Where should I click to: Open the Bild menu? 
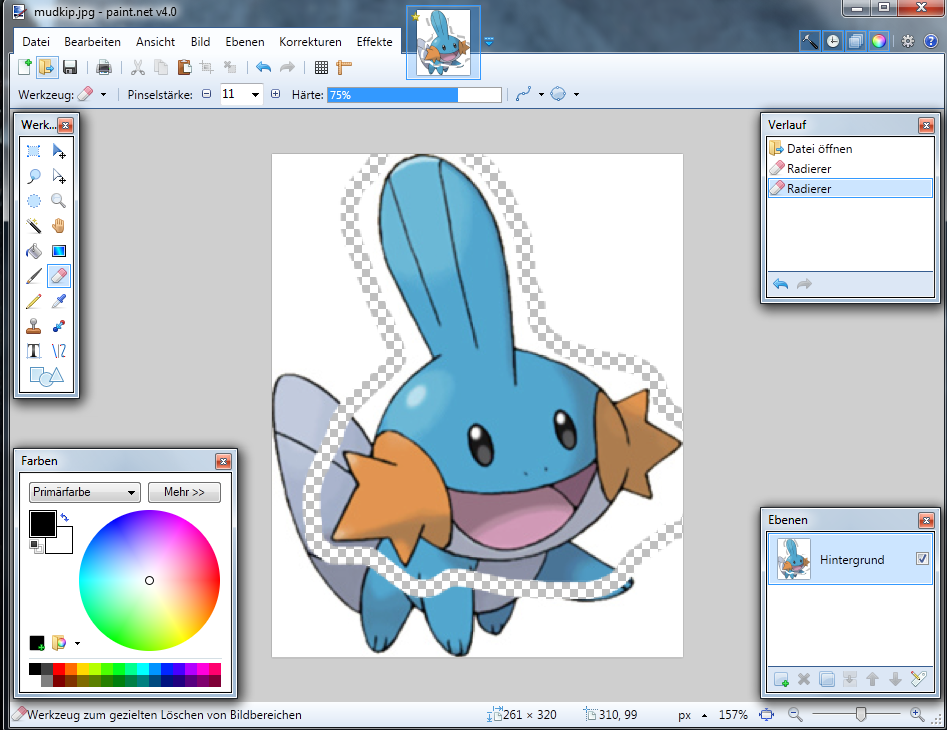click(x=201, y=42)
